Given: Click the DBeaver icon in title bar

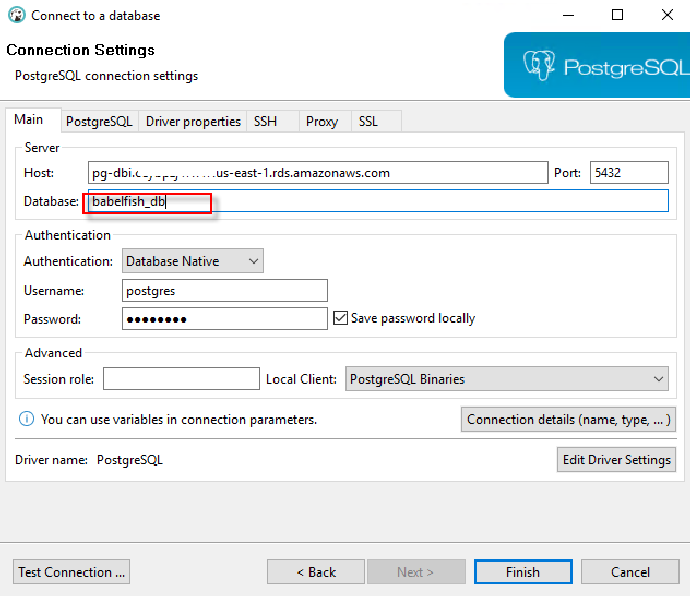Looking at the screenshot, I should [16, 15].
